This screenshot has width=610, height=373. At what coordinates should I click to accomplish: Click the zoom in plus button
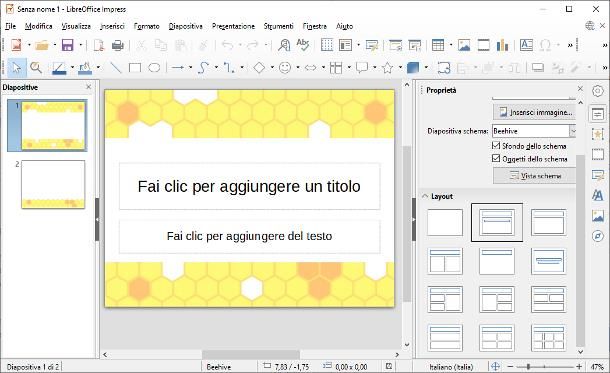point(579,366)
